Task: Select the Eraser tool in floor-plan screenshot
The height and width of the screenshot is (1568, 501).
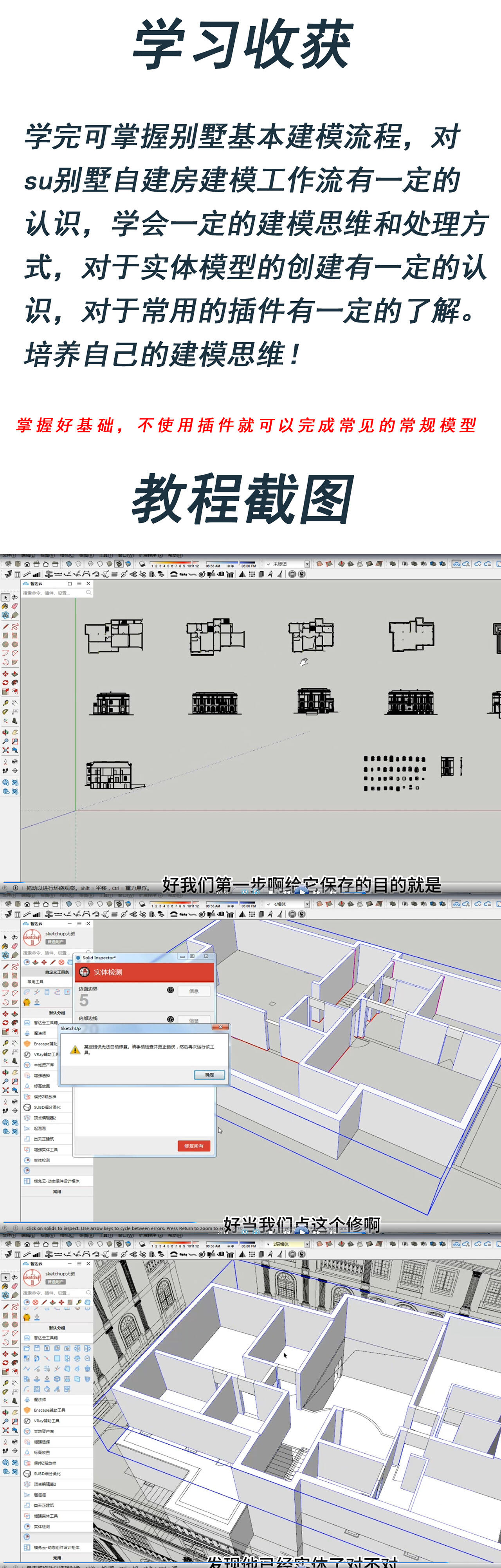Action: click(x=14, y=606)
